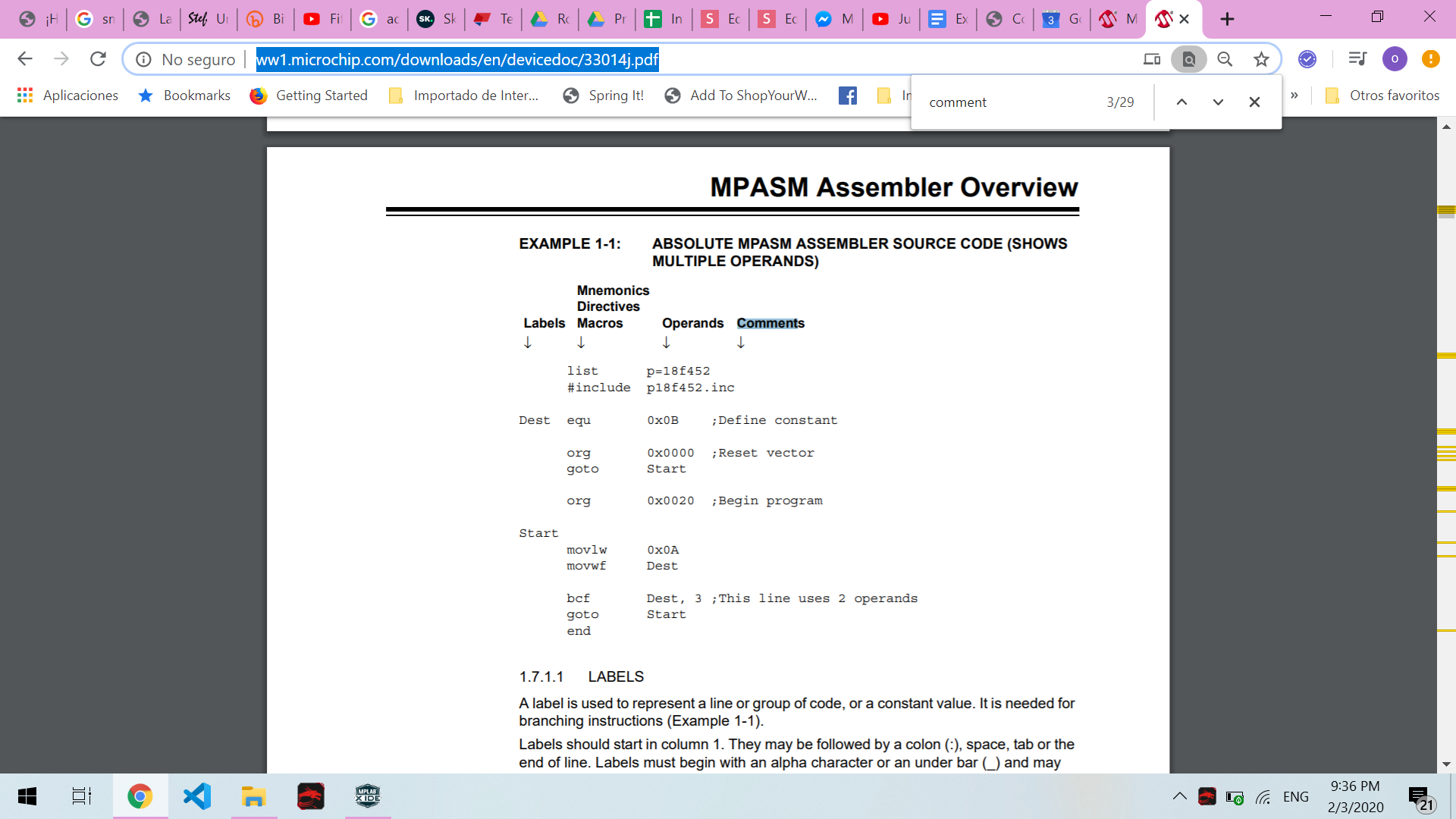The width and height of the screenshot is (1456, 819).
Task: Launch MPLAB X IDE from the taskbar
Action: click(368, 796)
